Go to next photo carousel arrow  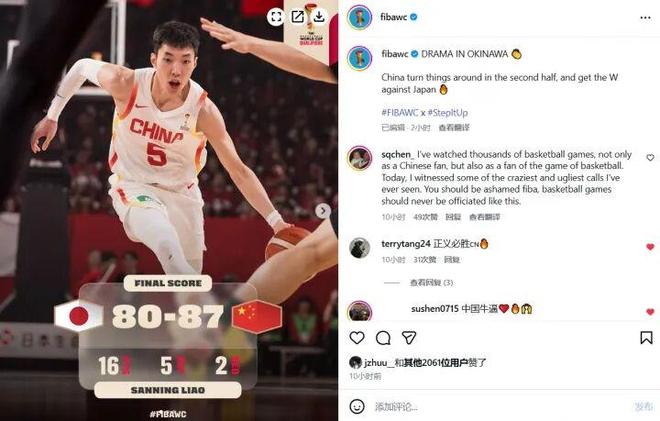coord(323,211)
